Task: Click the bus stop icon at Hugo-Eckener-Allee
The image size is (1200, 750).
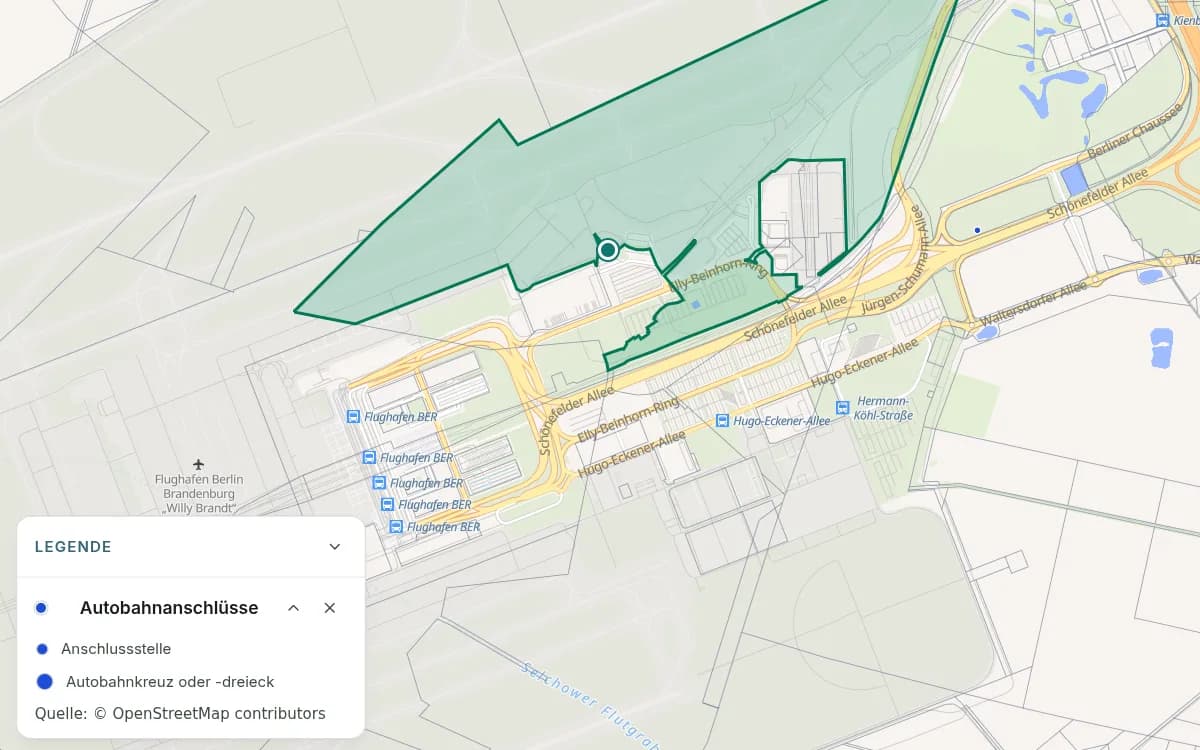Action: pyautogui.click(x=722, y=421)
